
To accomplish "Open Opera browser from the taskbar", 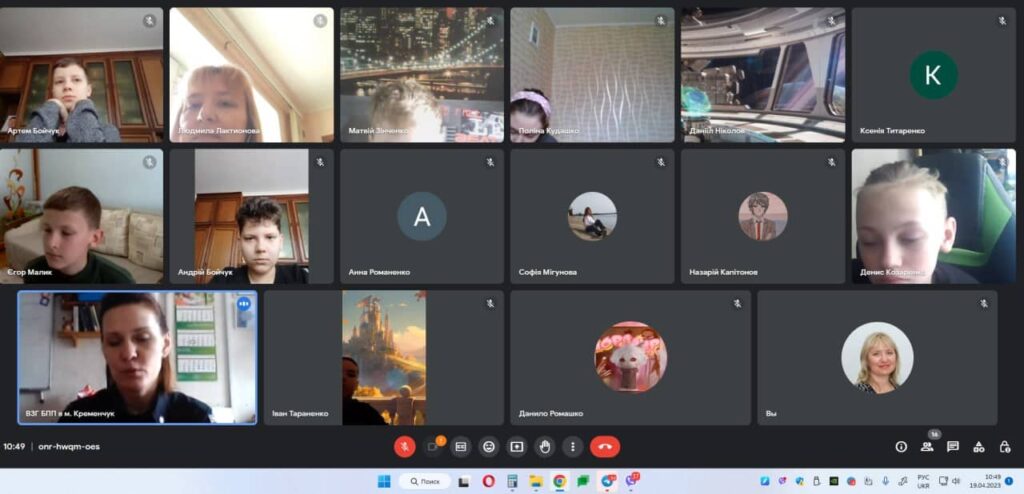I will pyautogui.click(x=489, y=481).
